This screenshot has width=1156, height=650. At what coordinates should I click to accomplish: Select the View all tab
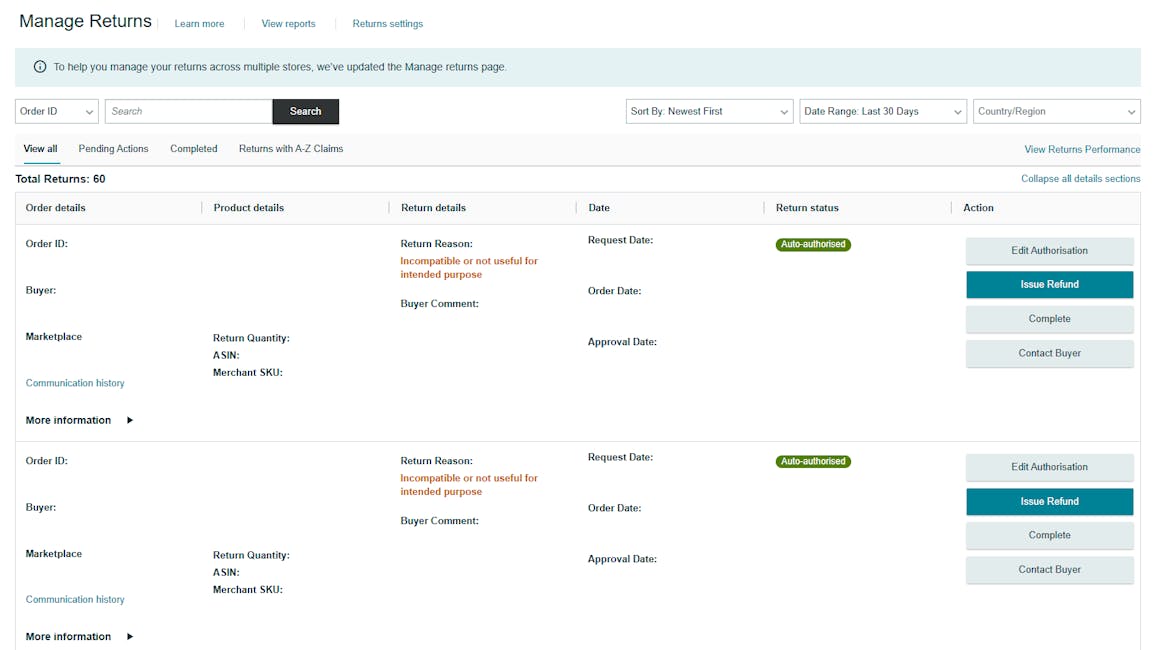click(40, 149)
